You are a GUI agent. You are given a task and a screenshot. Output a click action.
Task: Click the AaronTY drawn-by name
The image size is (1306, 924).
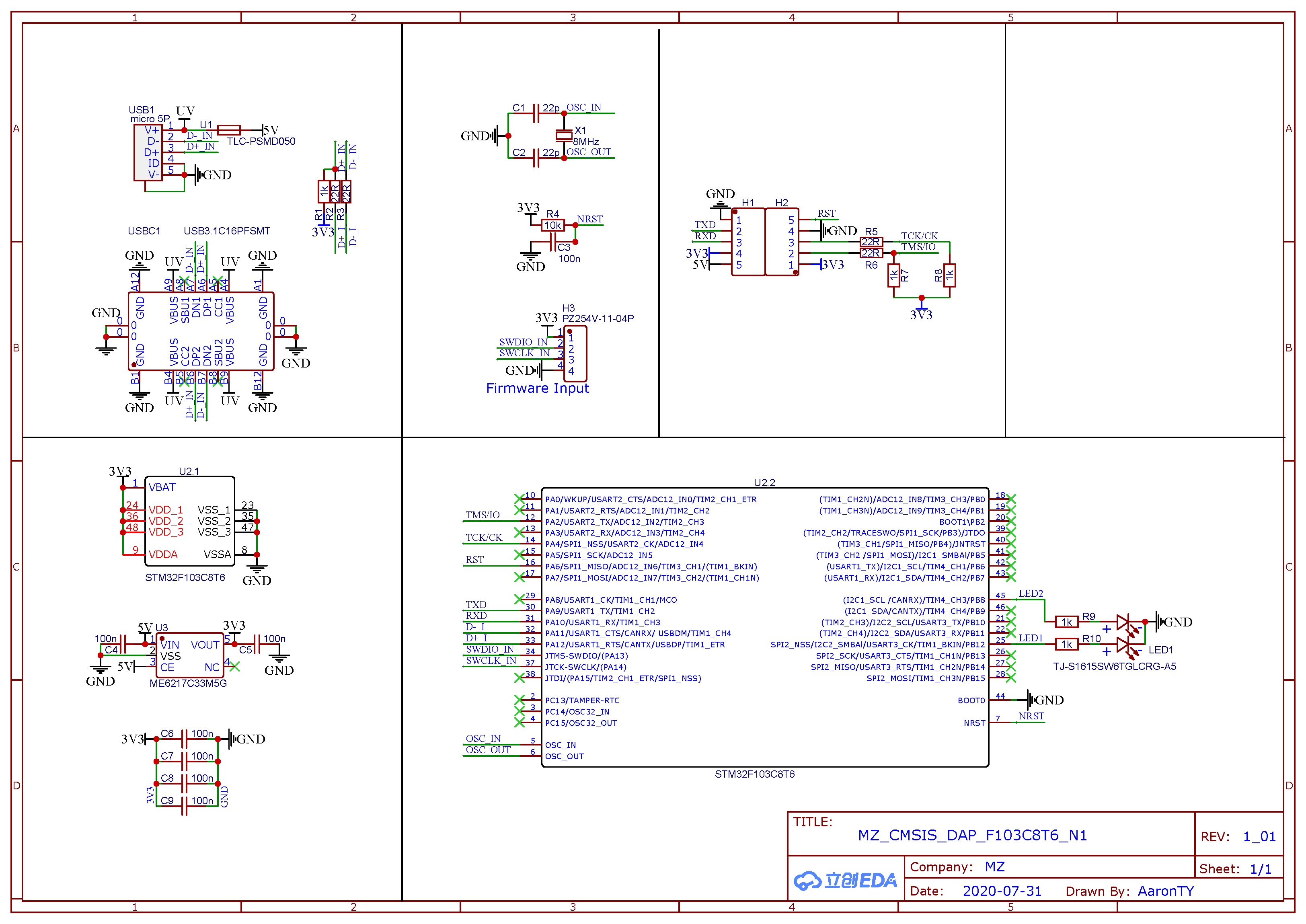pos(1165,891)
